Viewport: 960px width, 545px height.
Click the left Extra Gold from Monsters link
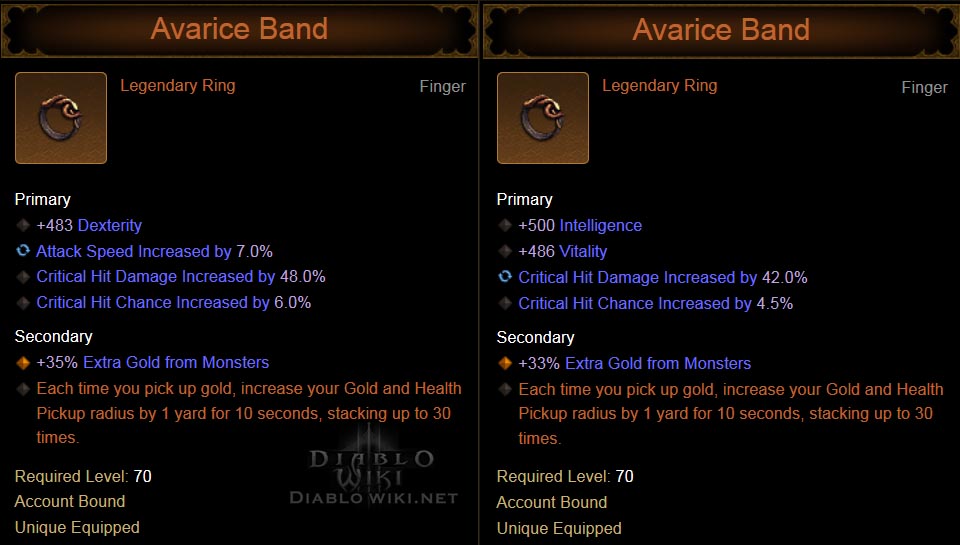coord(176,362)
